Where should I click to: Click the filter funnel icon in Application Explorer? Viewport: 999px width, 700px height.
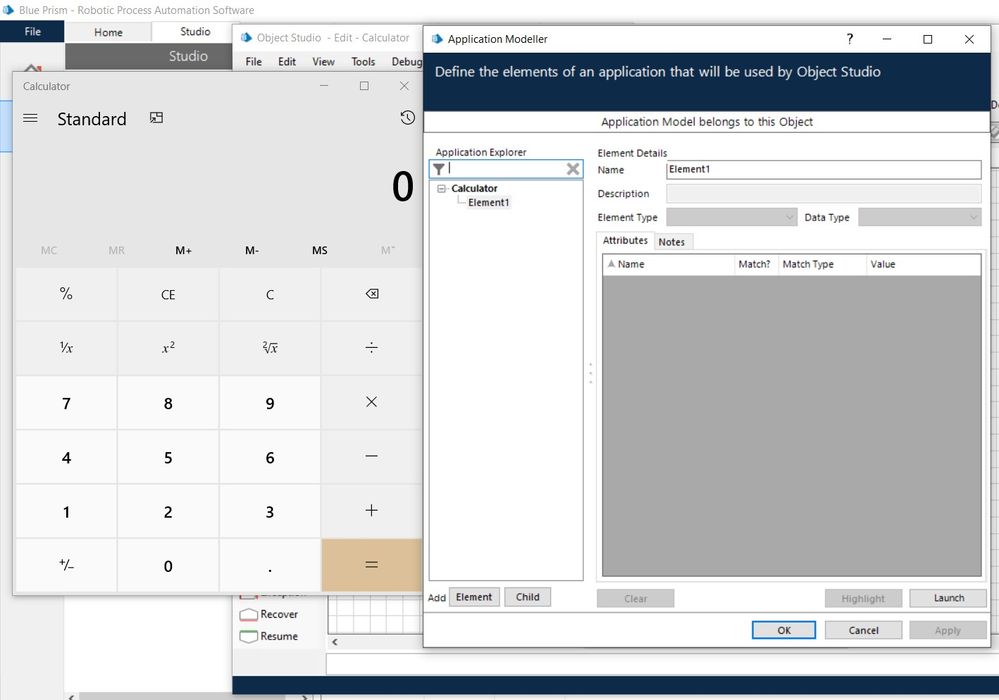pos(439,169)
